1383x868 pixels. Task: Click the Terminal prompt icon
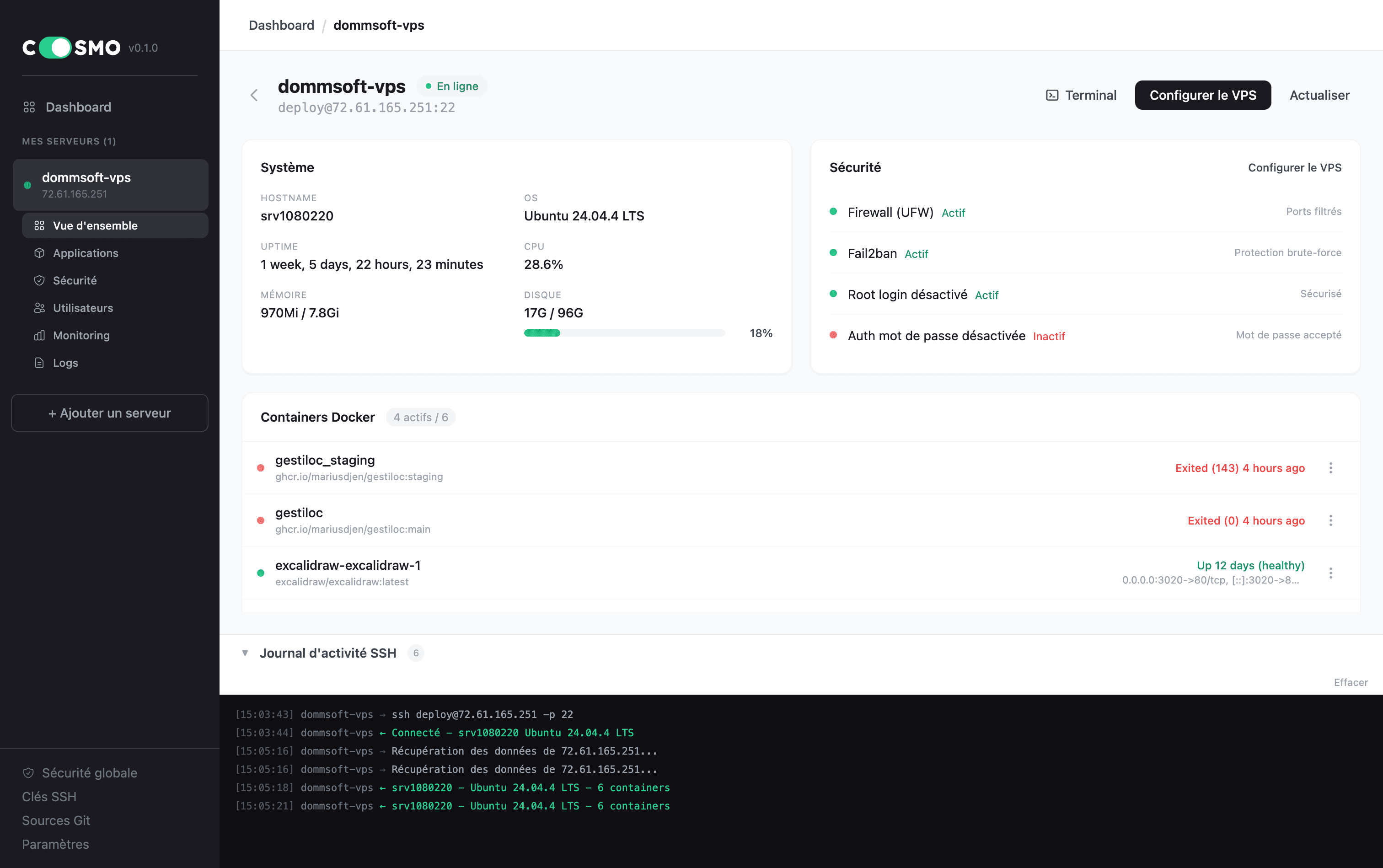point(1052,95)
